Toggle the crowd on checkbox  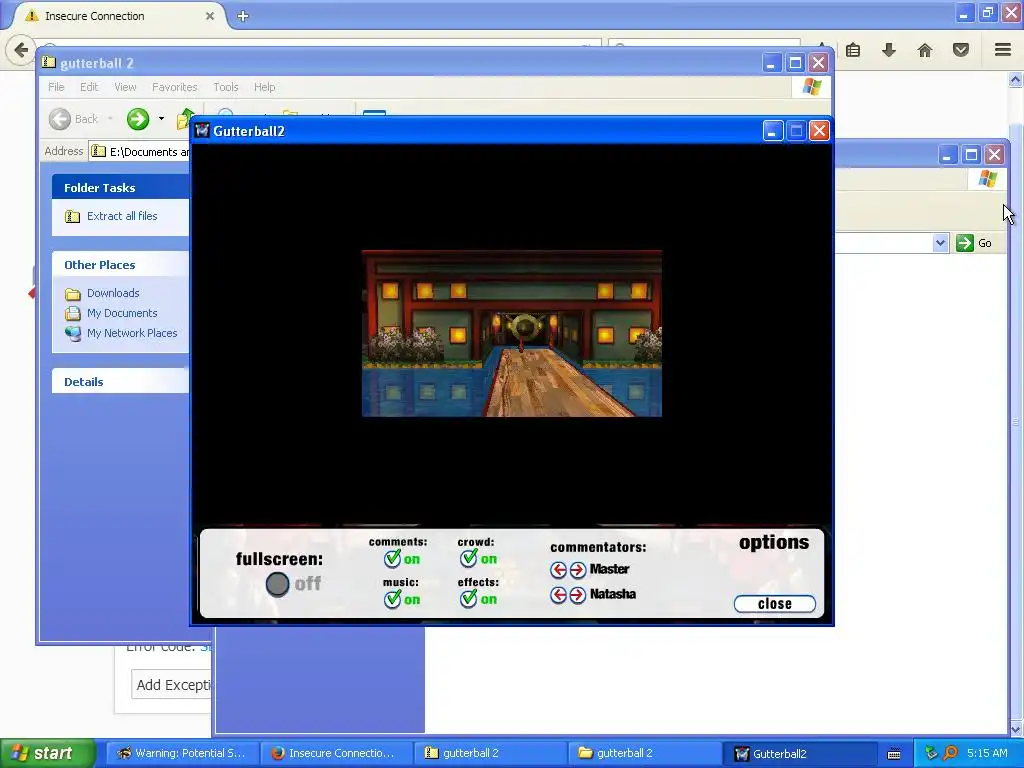click(468, 558)
